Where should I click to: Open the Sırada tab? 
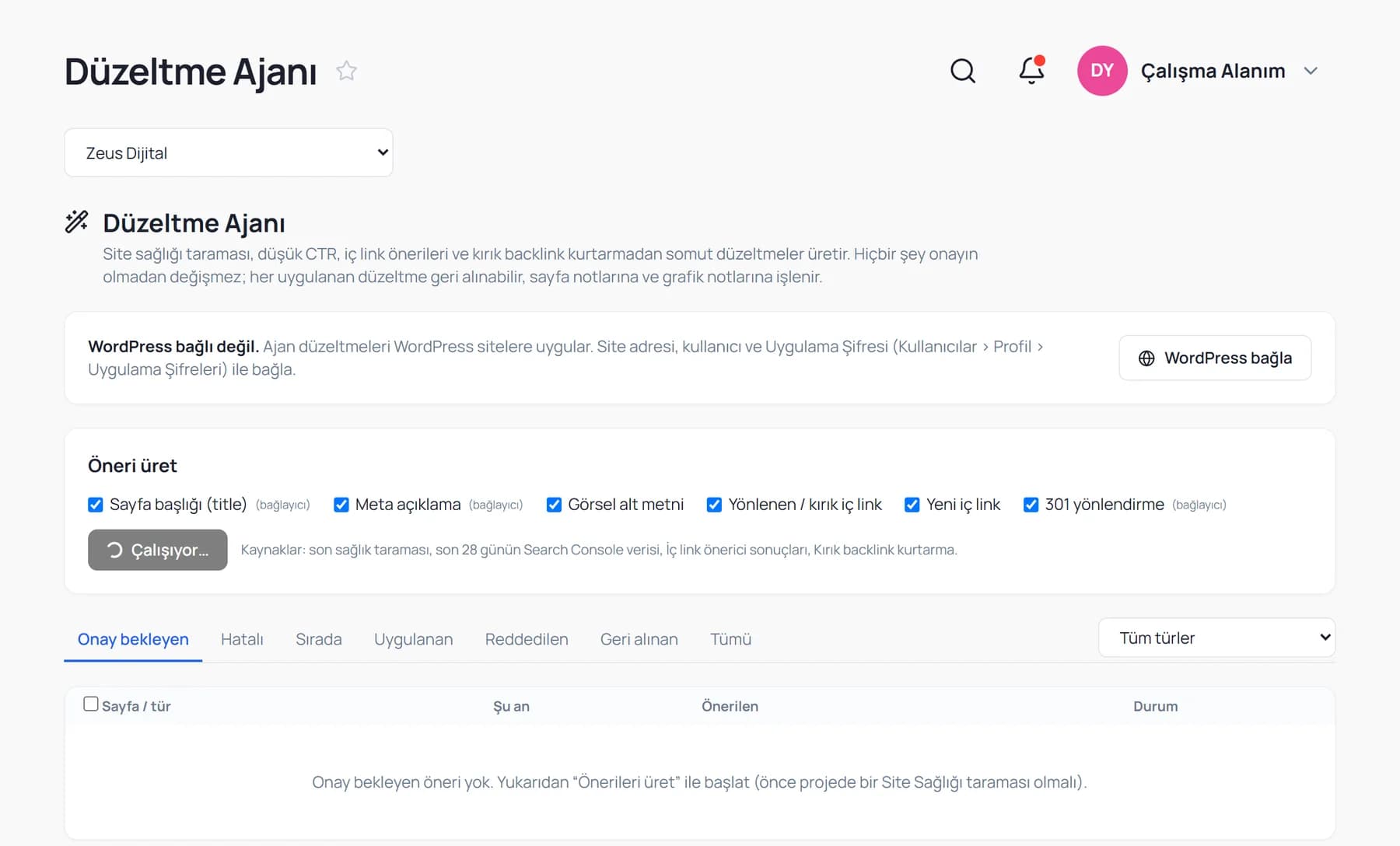click(x=319, y=639)
